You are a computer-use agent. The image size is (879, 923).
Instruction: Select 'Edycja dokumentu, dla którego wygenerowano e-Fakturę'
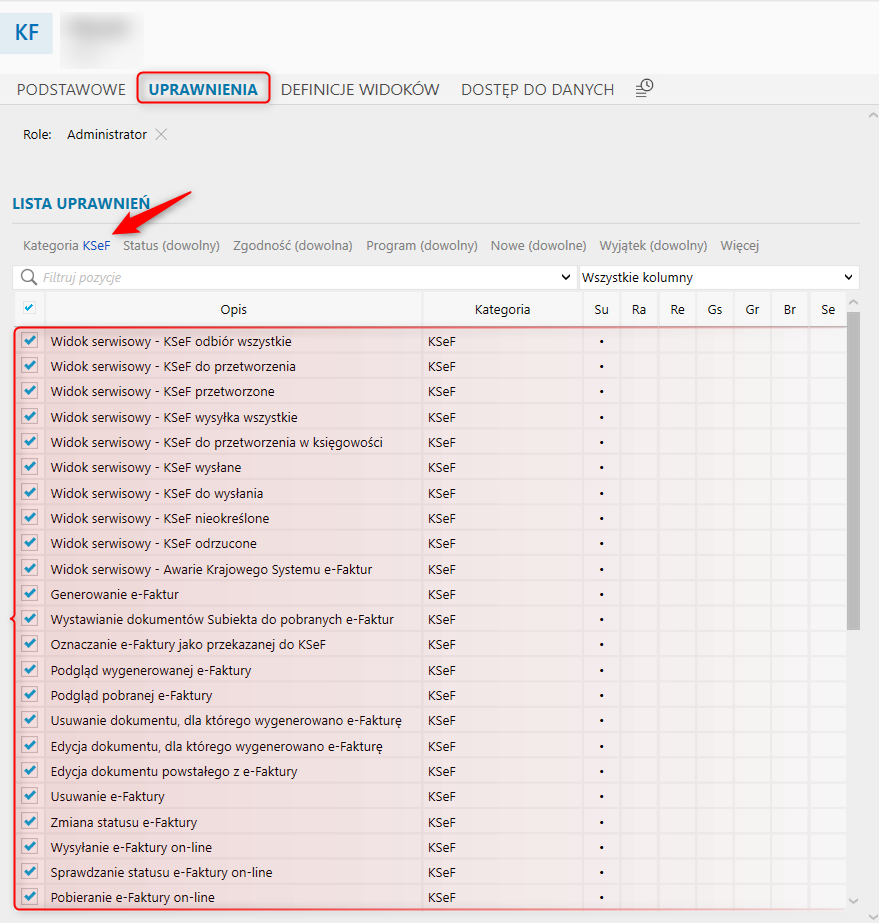[430, 746]
